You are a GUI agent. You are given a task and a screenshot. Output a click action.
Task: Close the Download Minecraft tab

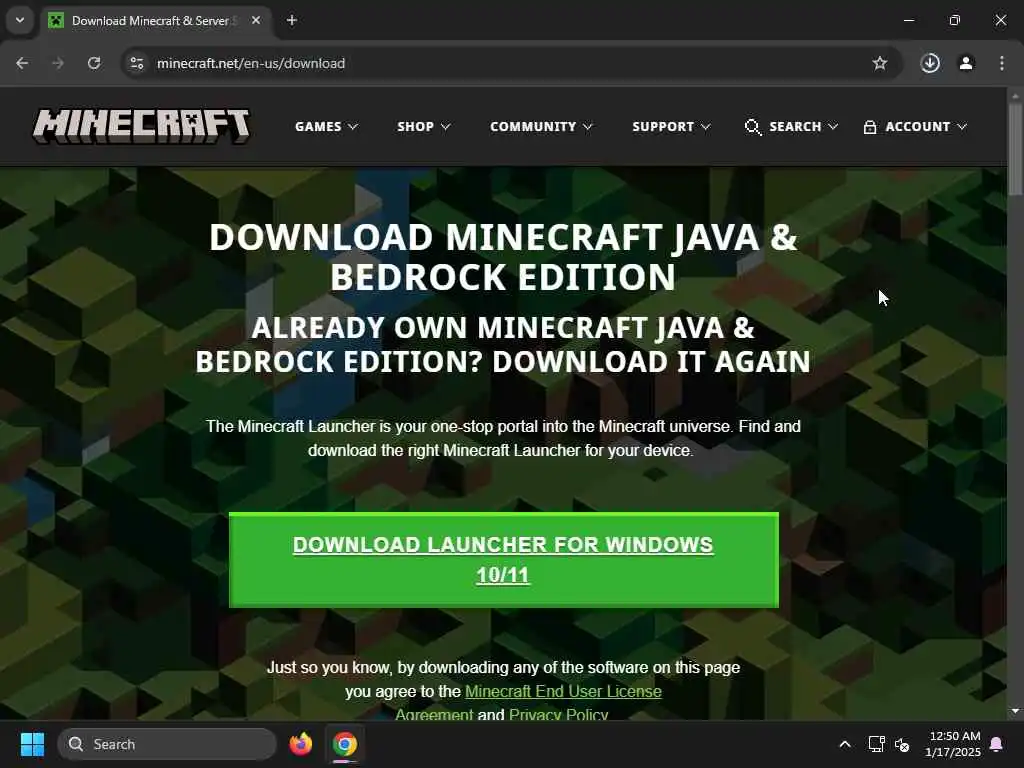point(256,20)
